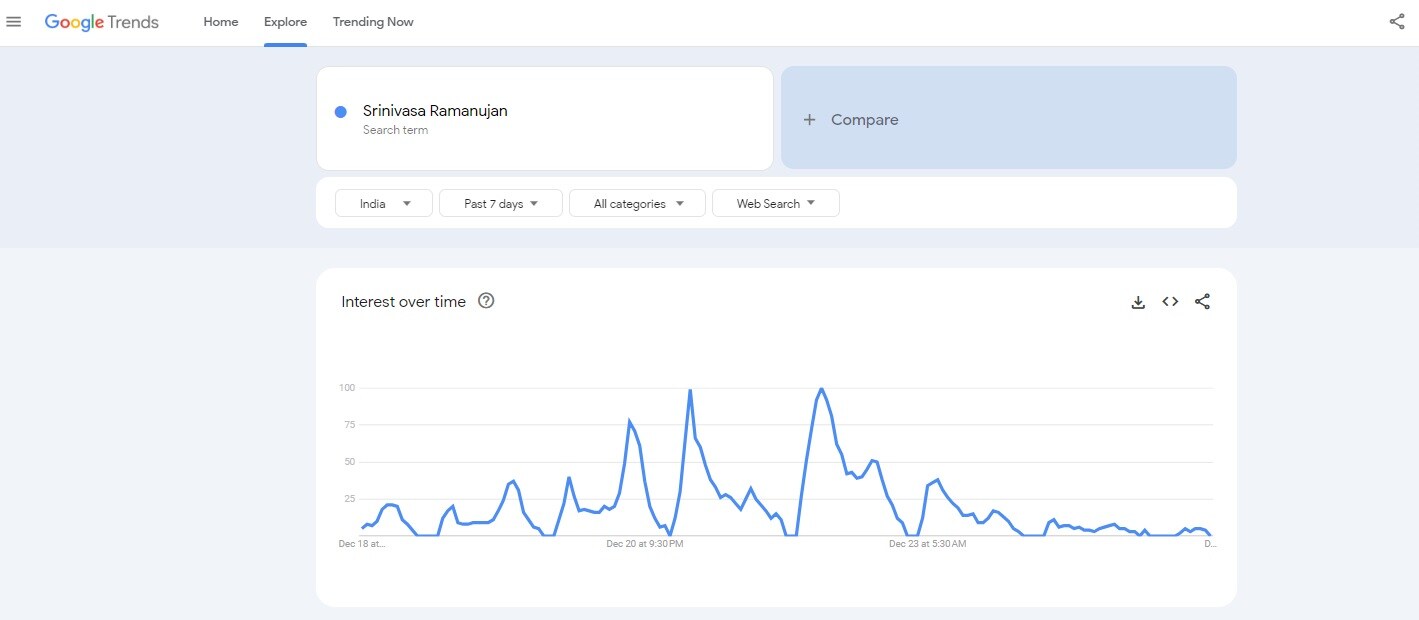Click the Dec 23 at 5:30 AM axis label
This screenshot has height=620, width=1419.
pyautogui.click(x=928, y=544)
